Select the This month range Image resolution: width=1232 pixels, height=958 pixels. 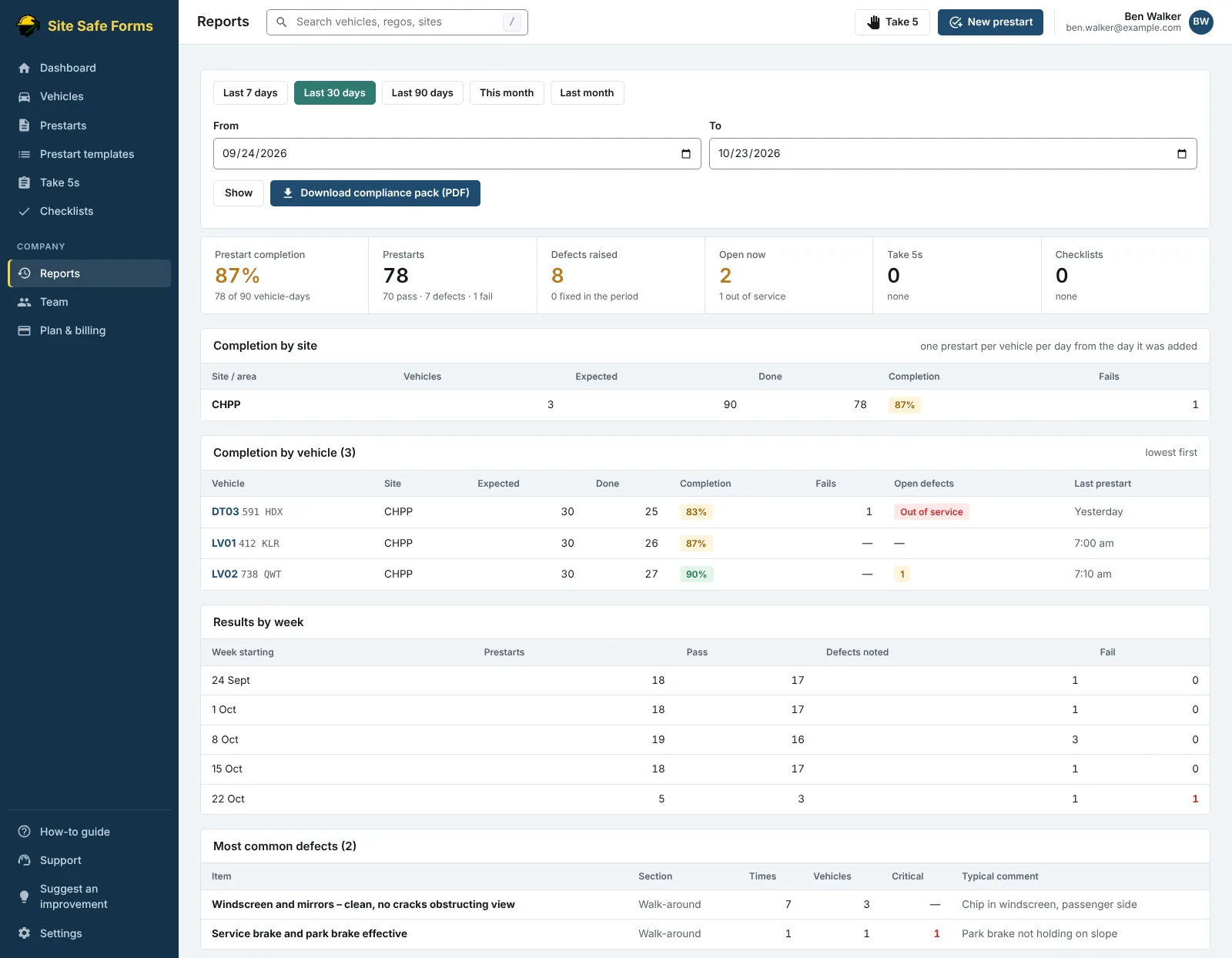click(507, 93)
